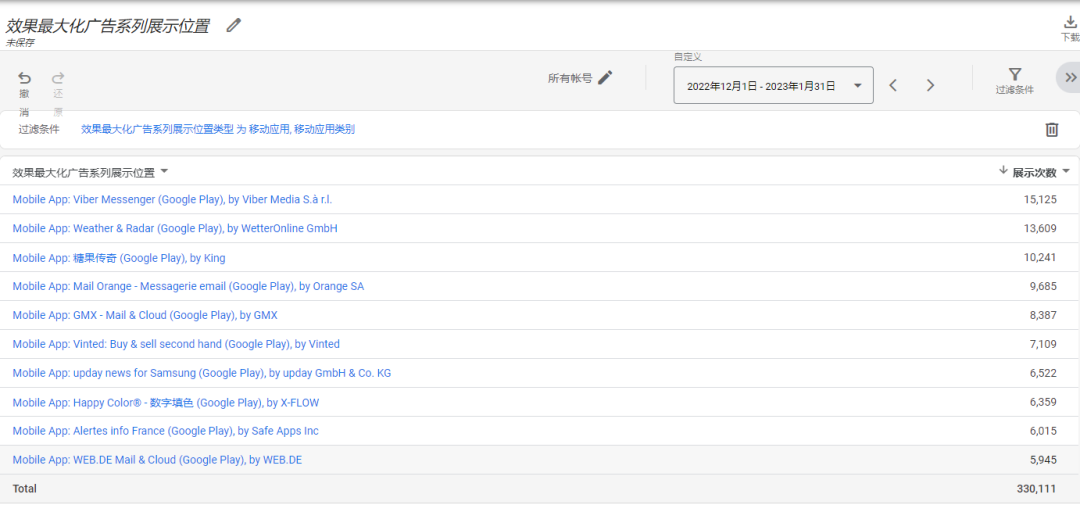Select the 15,125 impressions value
Screen dimensions: 1080x505
click(x=1040, y=199)
